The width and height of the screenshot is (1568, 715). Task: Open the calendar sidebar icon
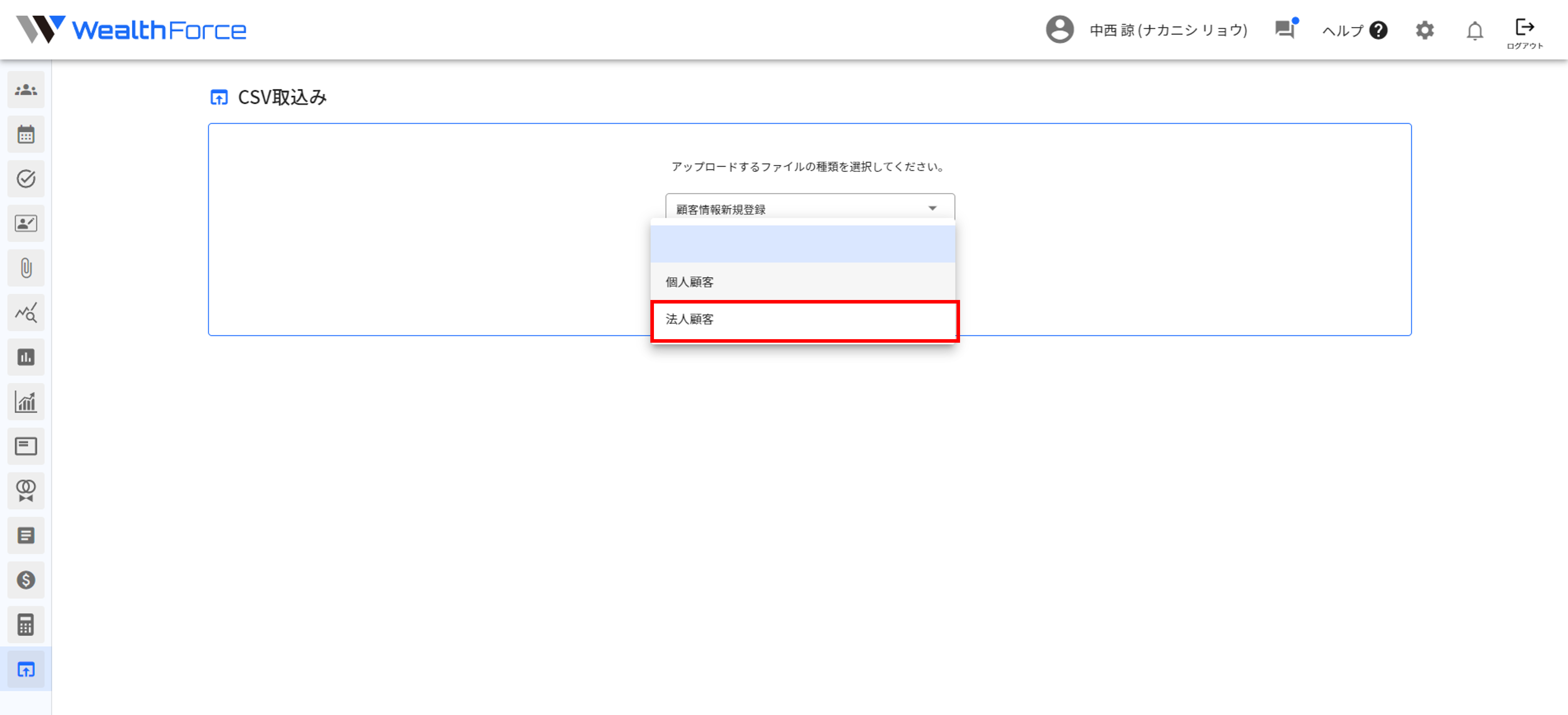click(26, 134)
